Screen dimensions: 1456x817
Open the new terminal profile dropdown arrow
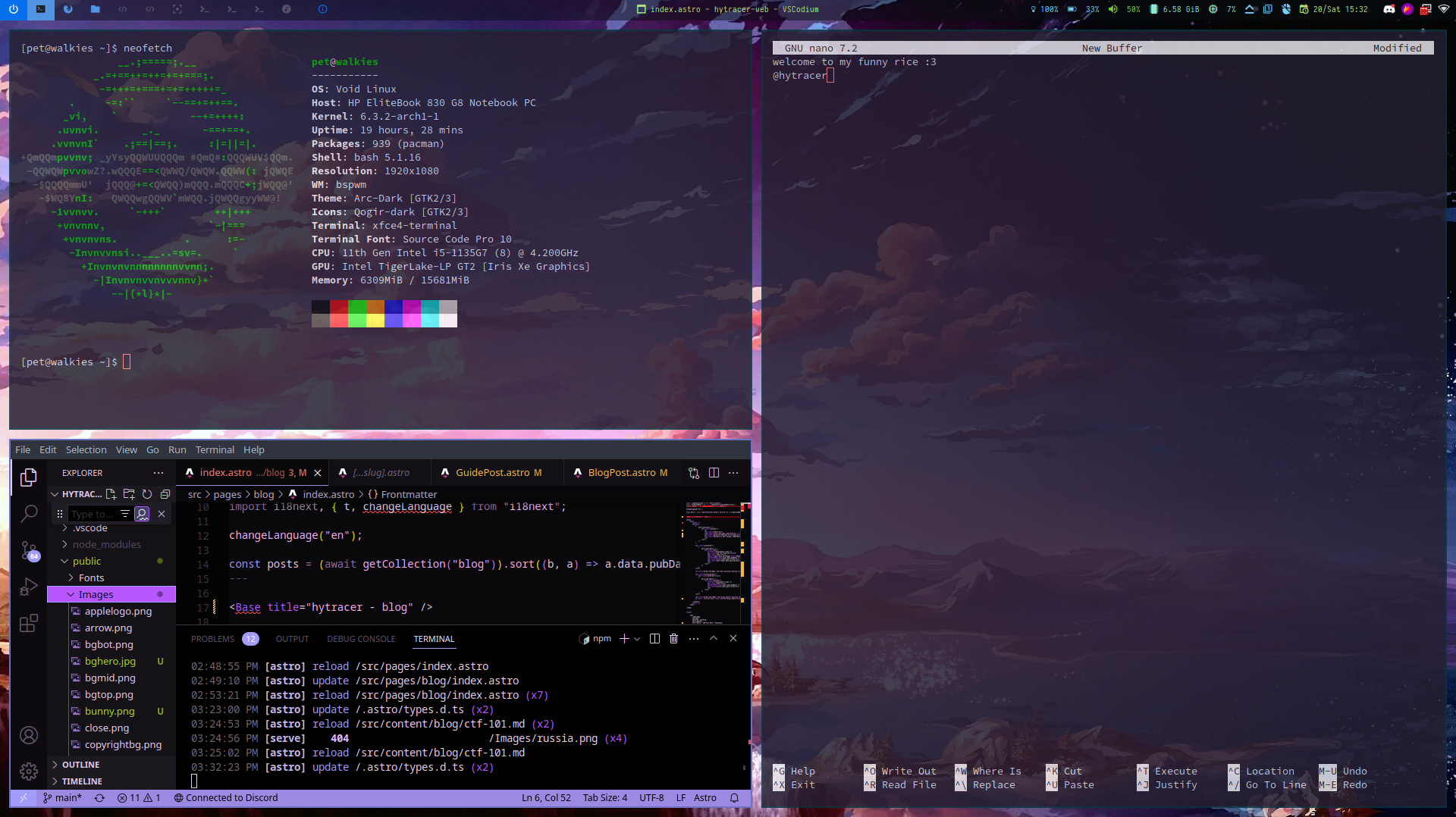637,639
